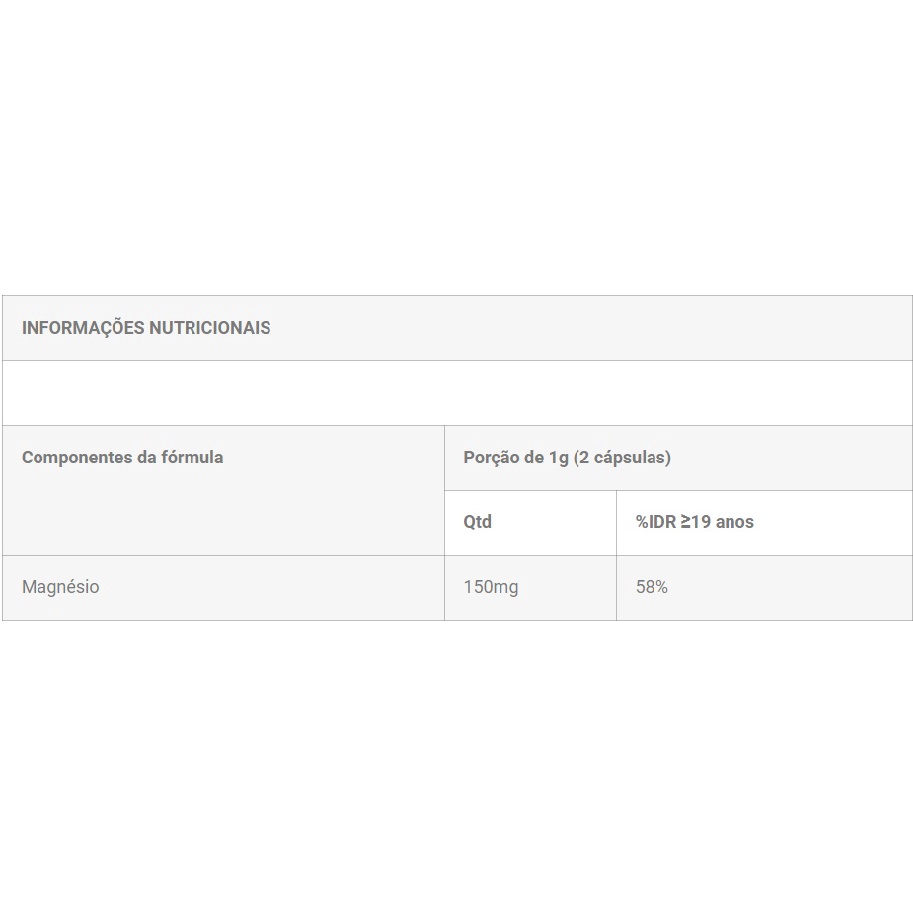The height and width of the screenshot is (913, 913).
Task: Click the word INFORMAÇÕES in the title
Action: pos(83,328)
